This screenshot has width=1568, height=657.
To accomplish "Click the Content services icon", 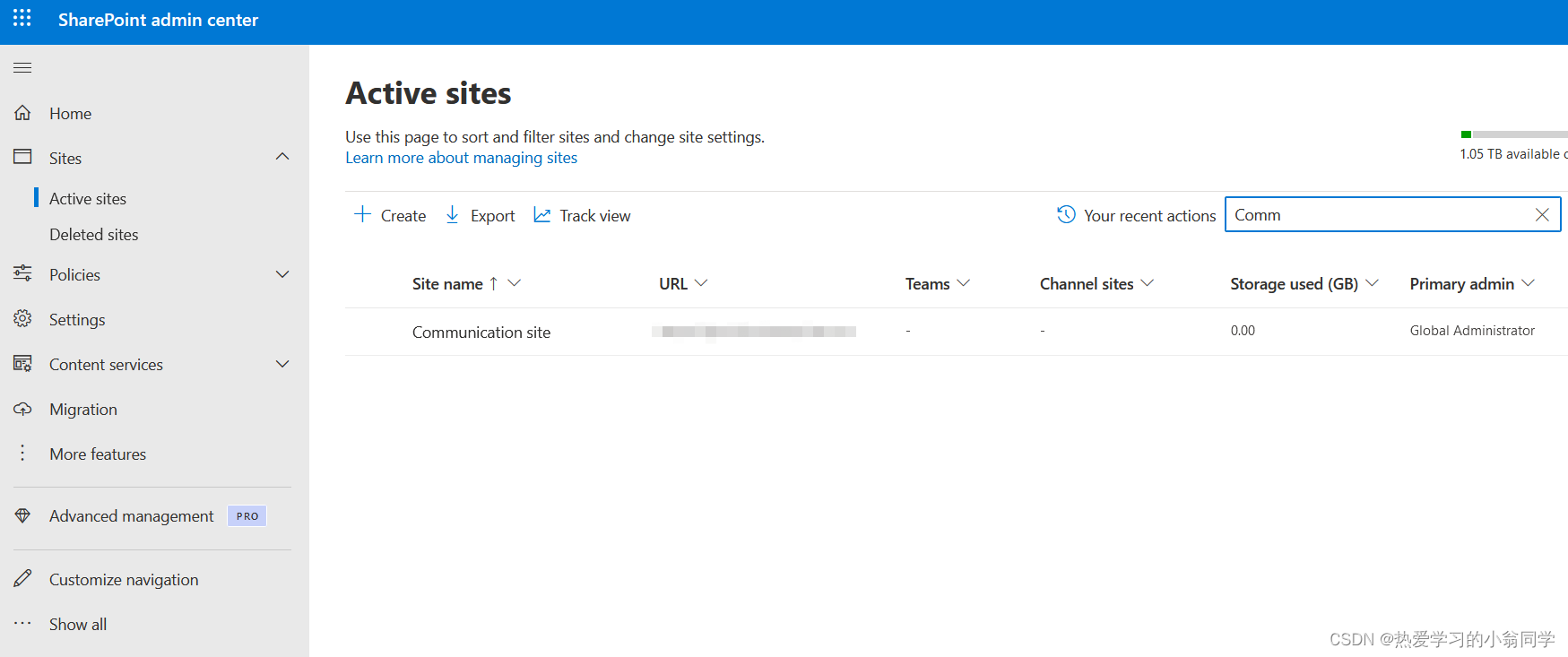I will coord(22,363).
